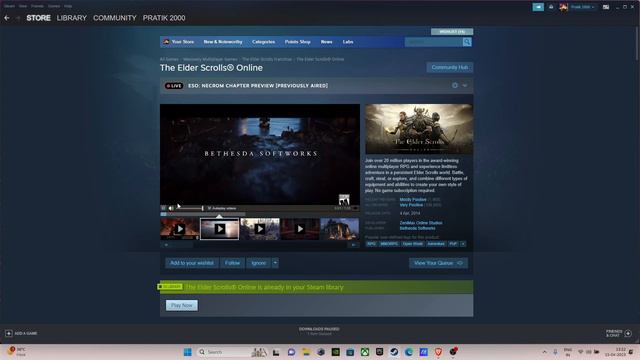Open the STORE tab

pyautogui.click(x=38, y=18)
